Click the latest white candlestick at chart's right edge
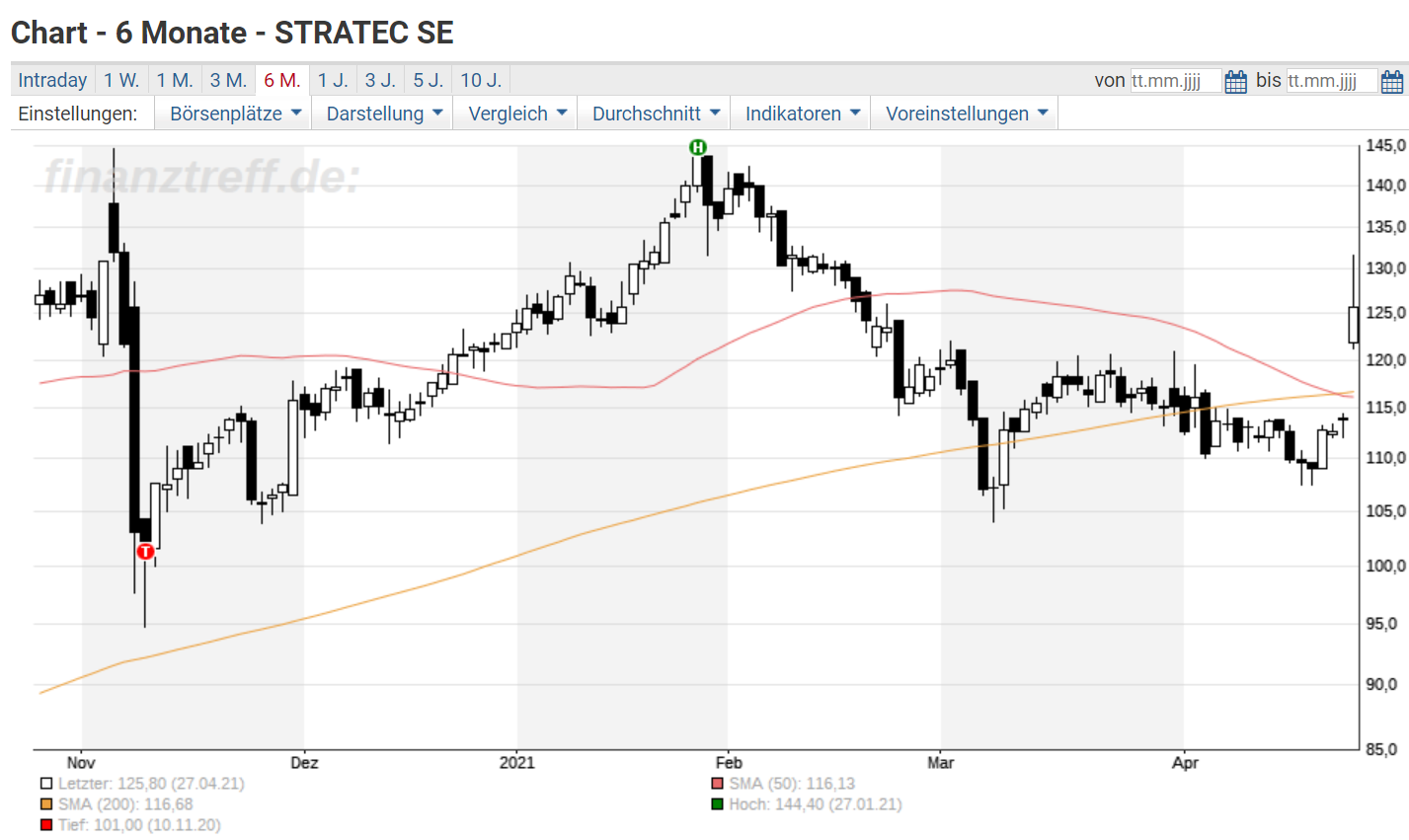Screen dimensions: 1409x840 (1354, 325)
